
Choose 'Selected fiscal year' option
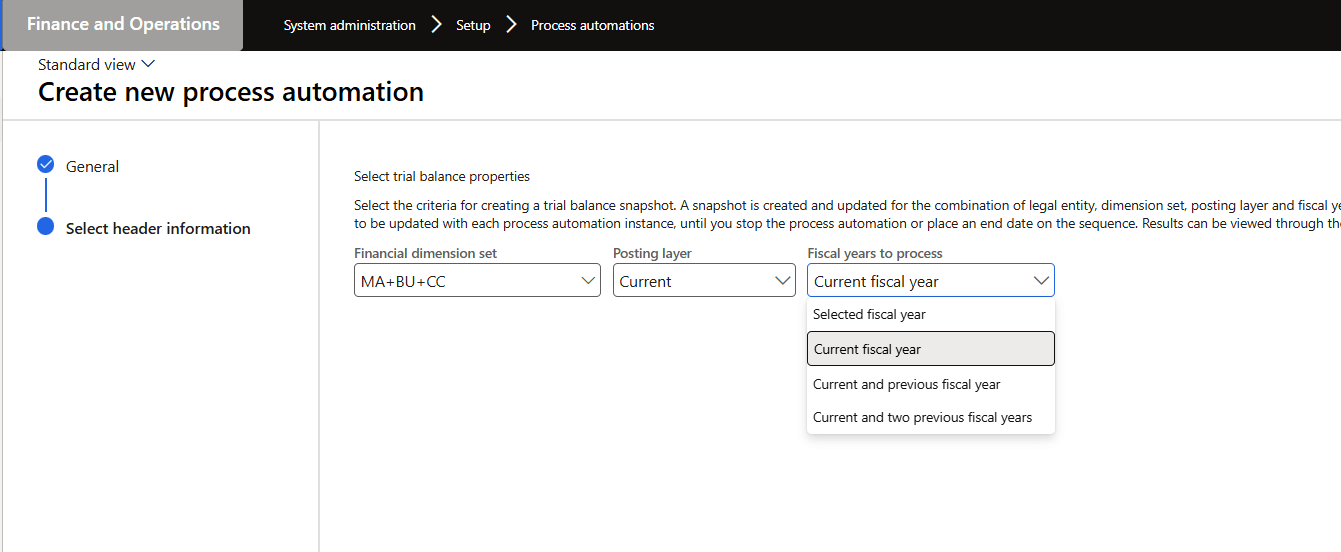click(x=869, y=314)
